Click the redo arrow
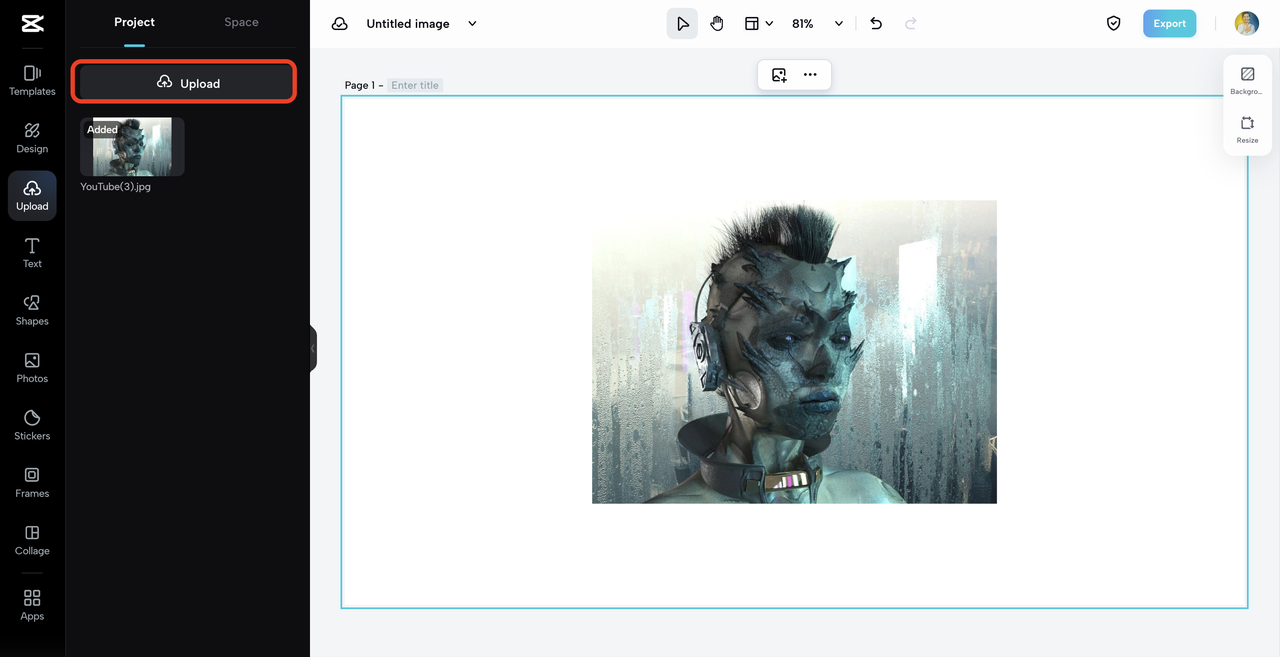Screen dimensions: 1280x657 coord(911,23)
